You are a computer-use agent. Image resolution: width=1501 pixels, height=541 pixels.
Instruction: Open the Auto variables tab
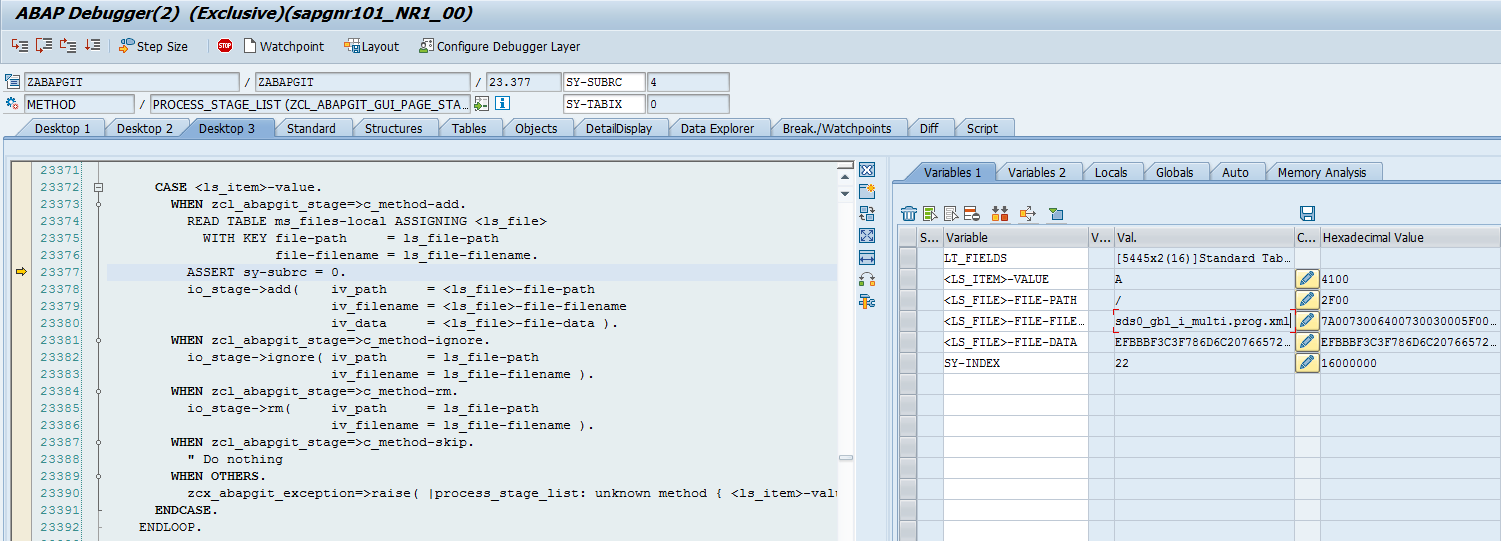[x=1235, y=172]
